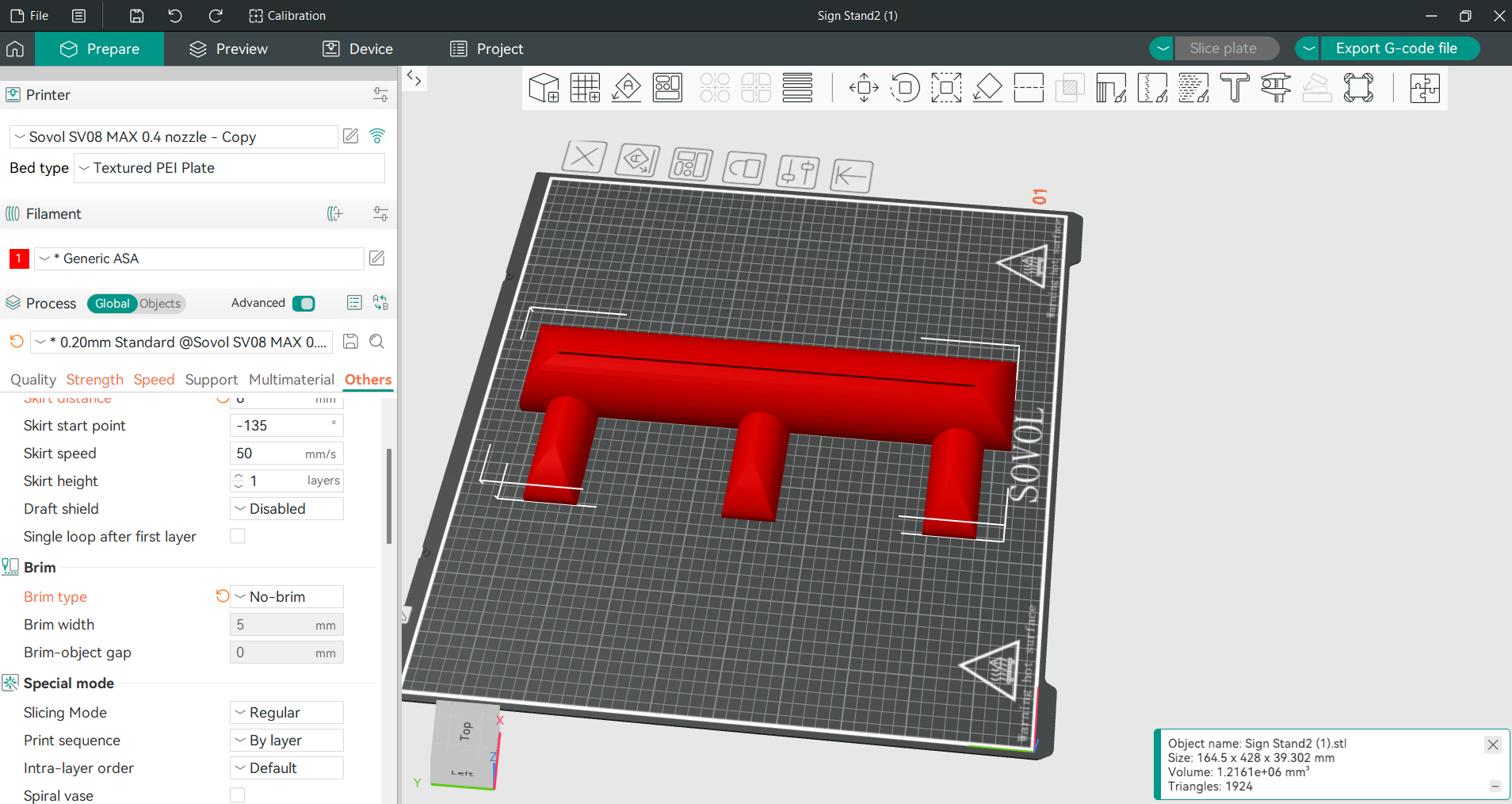Select the Cut tool

click(x=1029, y=88)
